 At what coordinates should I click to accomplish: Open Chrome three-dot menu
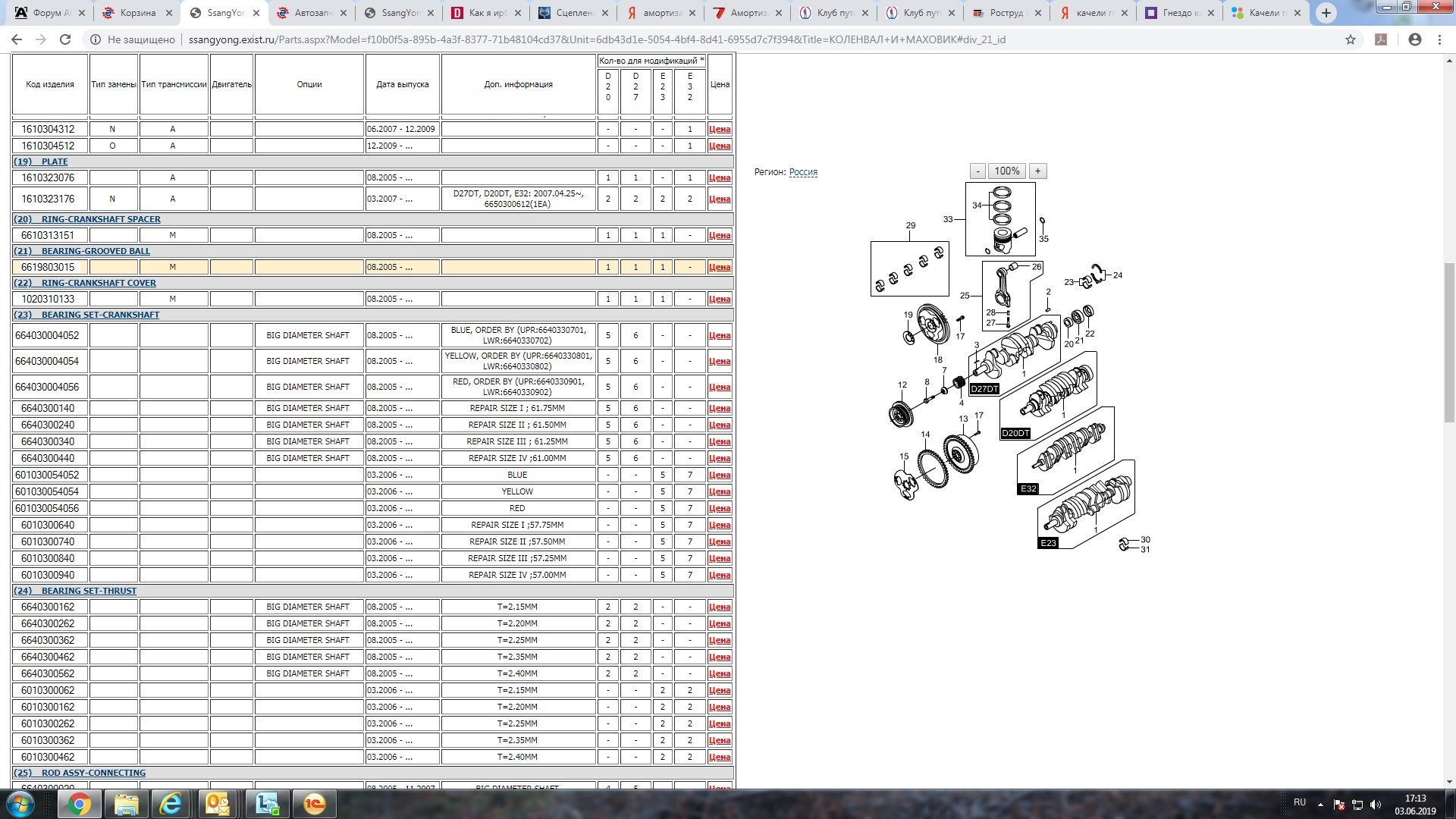click(x=1439, y=39)
